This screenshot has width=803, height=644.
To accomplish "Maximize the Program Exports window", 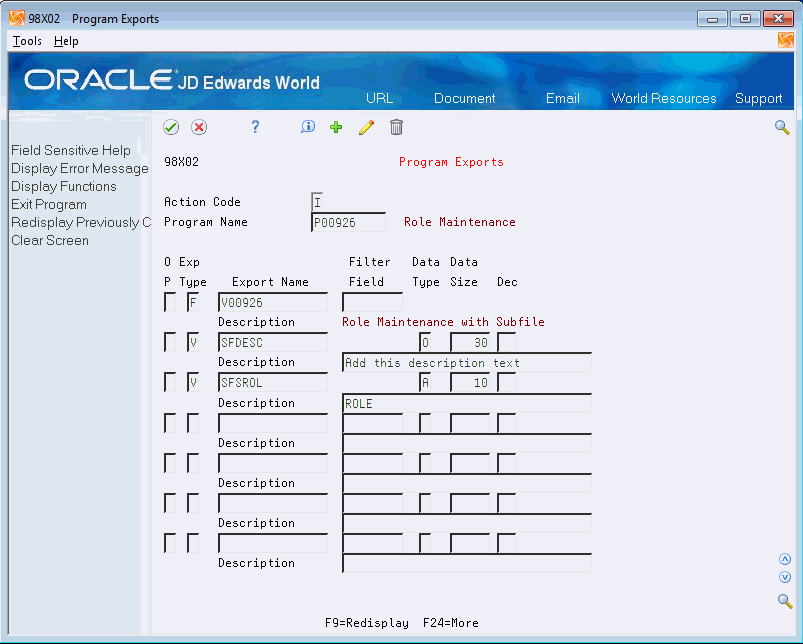I will (745, 19).
